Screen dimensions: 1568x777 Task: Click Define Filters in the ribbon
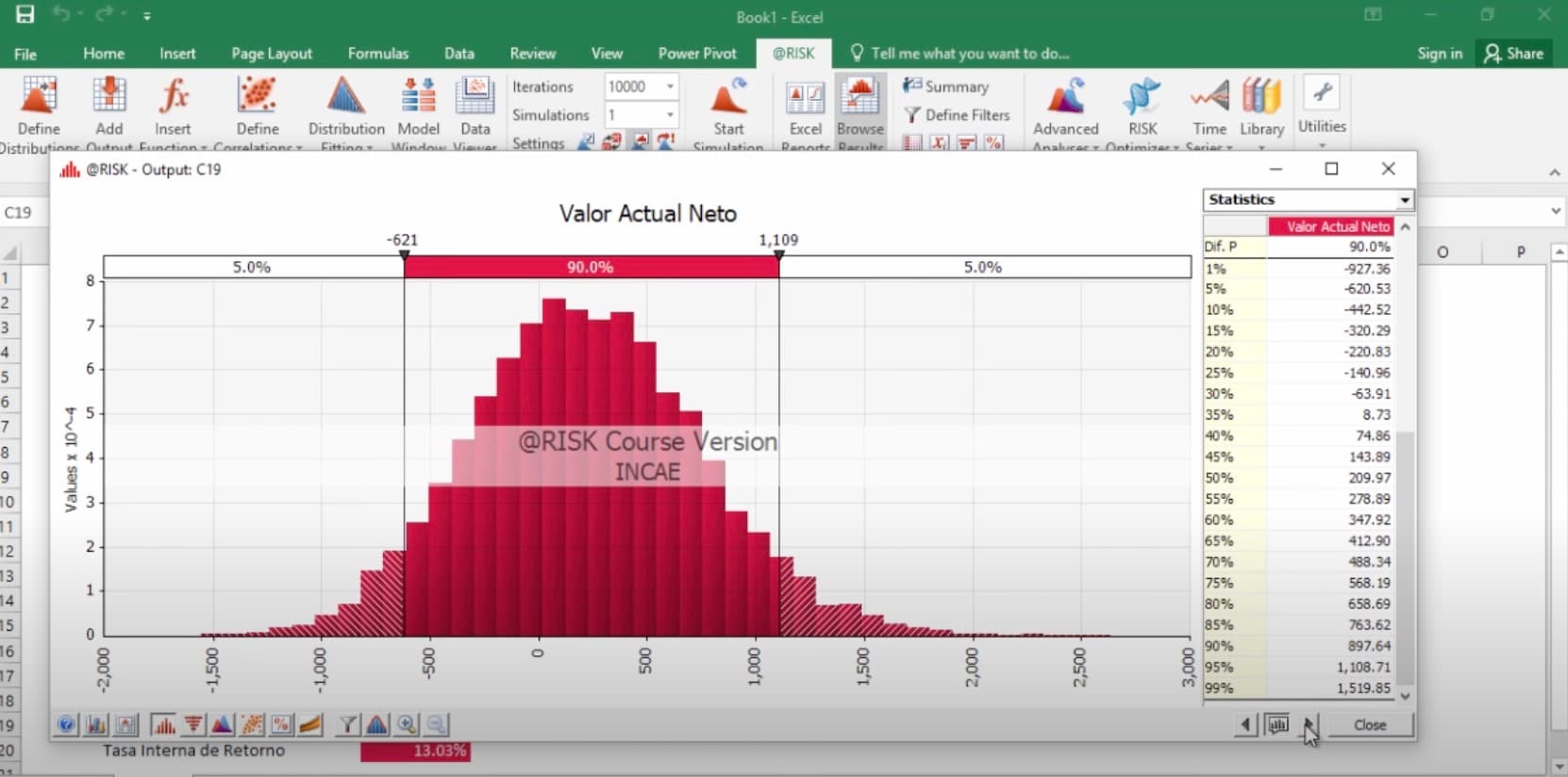[957, 115]
